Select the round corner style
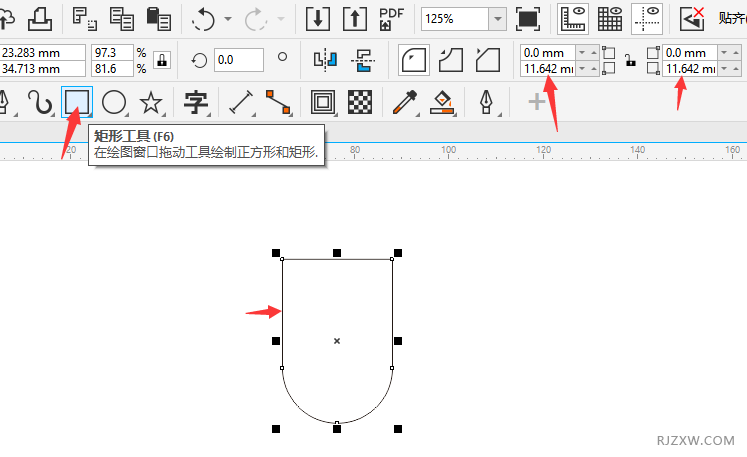 tap(414, 60)
